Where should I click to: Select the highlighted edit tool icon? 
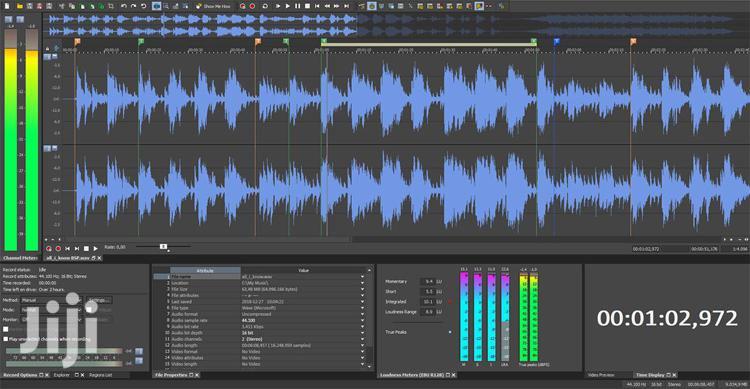tap(156, 6)
